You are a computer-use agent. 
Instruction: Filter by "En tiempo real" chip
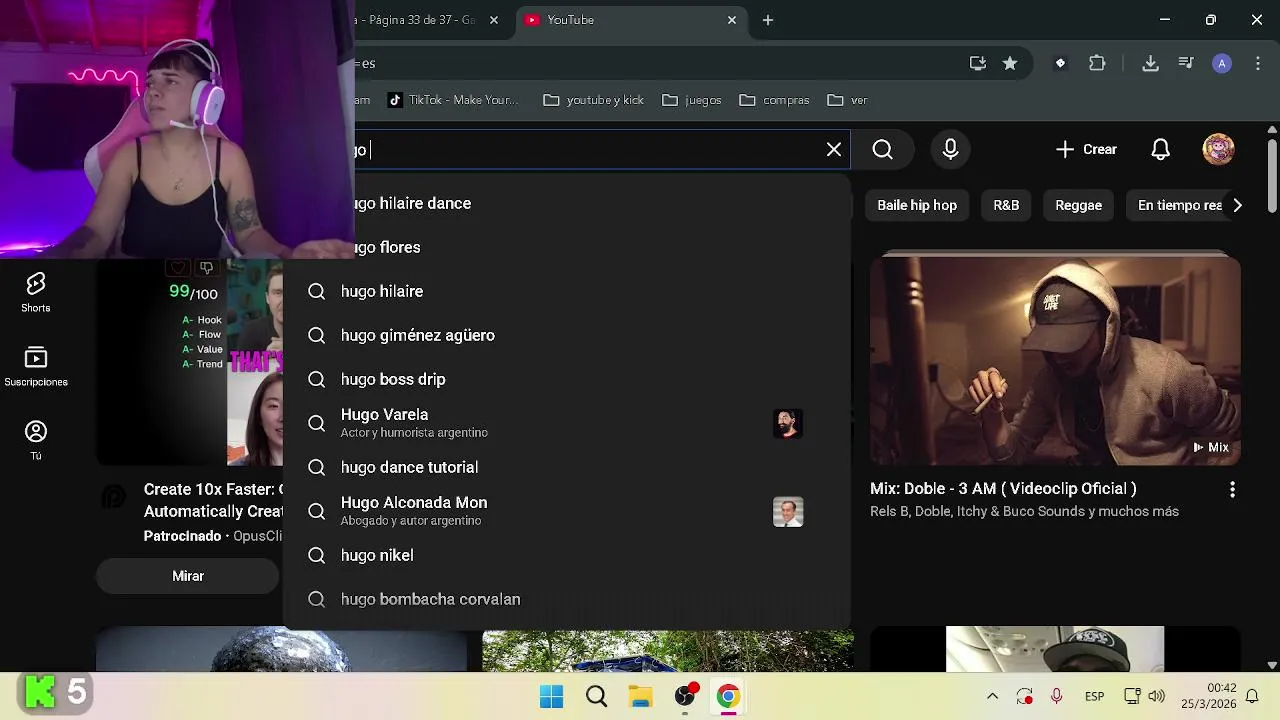(1180, 205)
